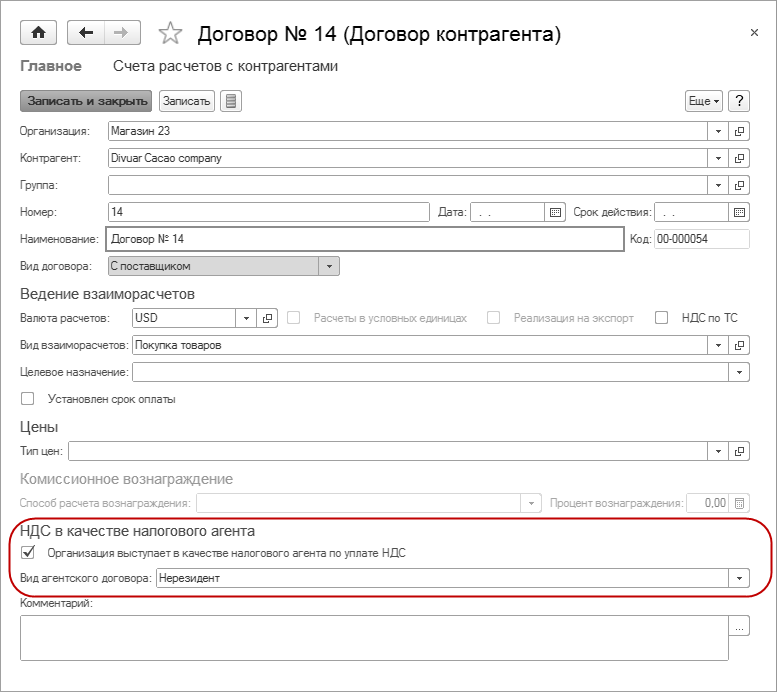Expand the Вид агентского договора dropdown
This screenshot has width=777, height=692.
coord(739,578)
